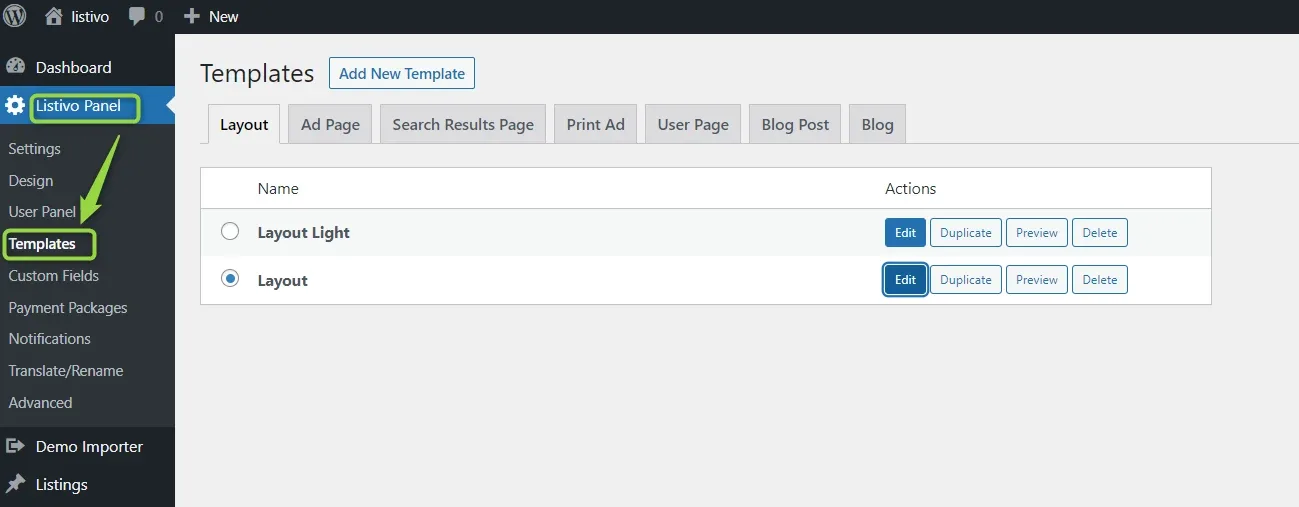
Task: Click the plus icon for New
Action: click(193, 16)
